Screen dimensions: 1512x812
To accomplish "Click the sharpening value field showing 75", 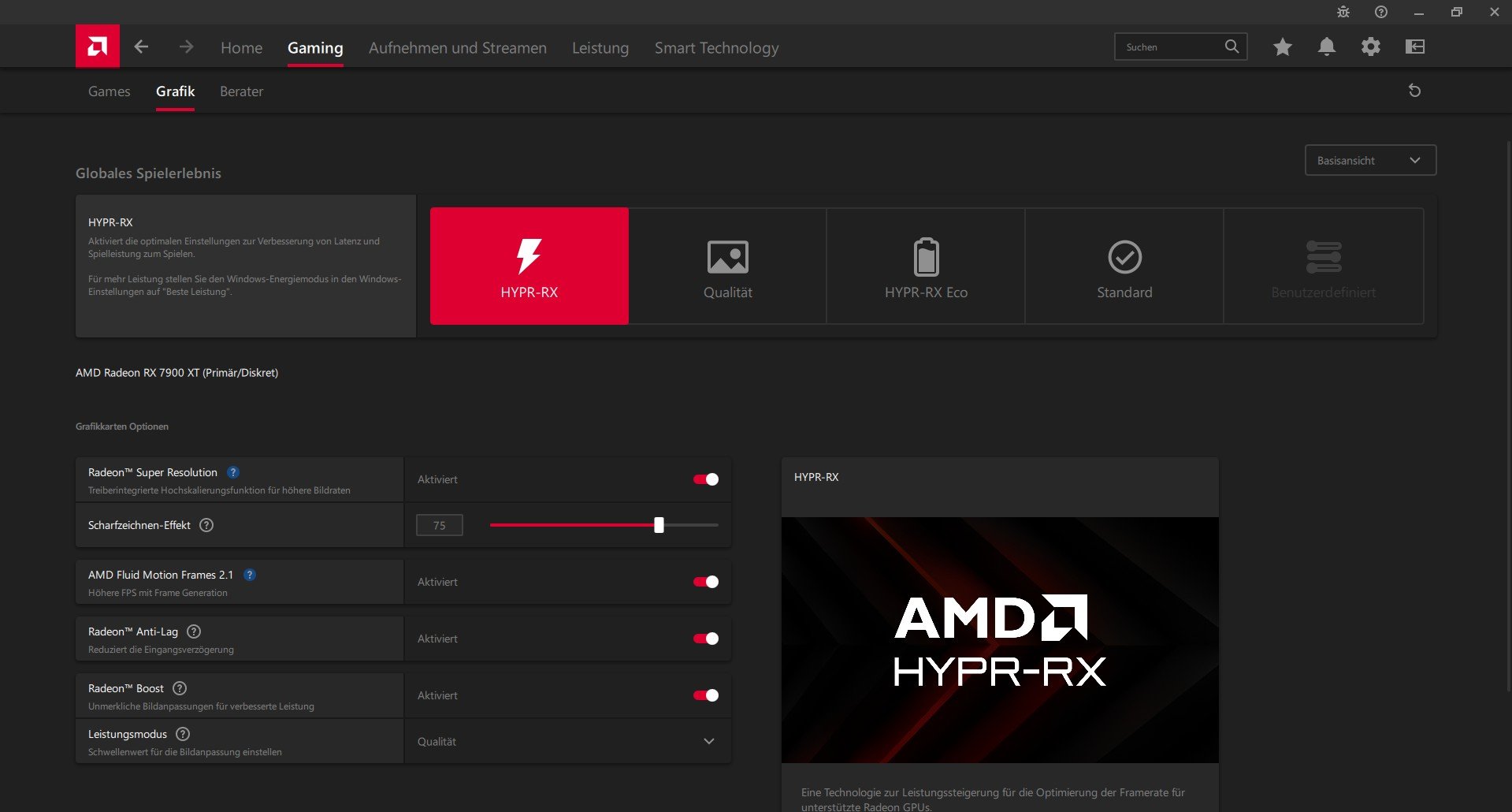I will coord(440,525).
